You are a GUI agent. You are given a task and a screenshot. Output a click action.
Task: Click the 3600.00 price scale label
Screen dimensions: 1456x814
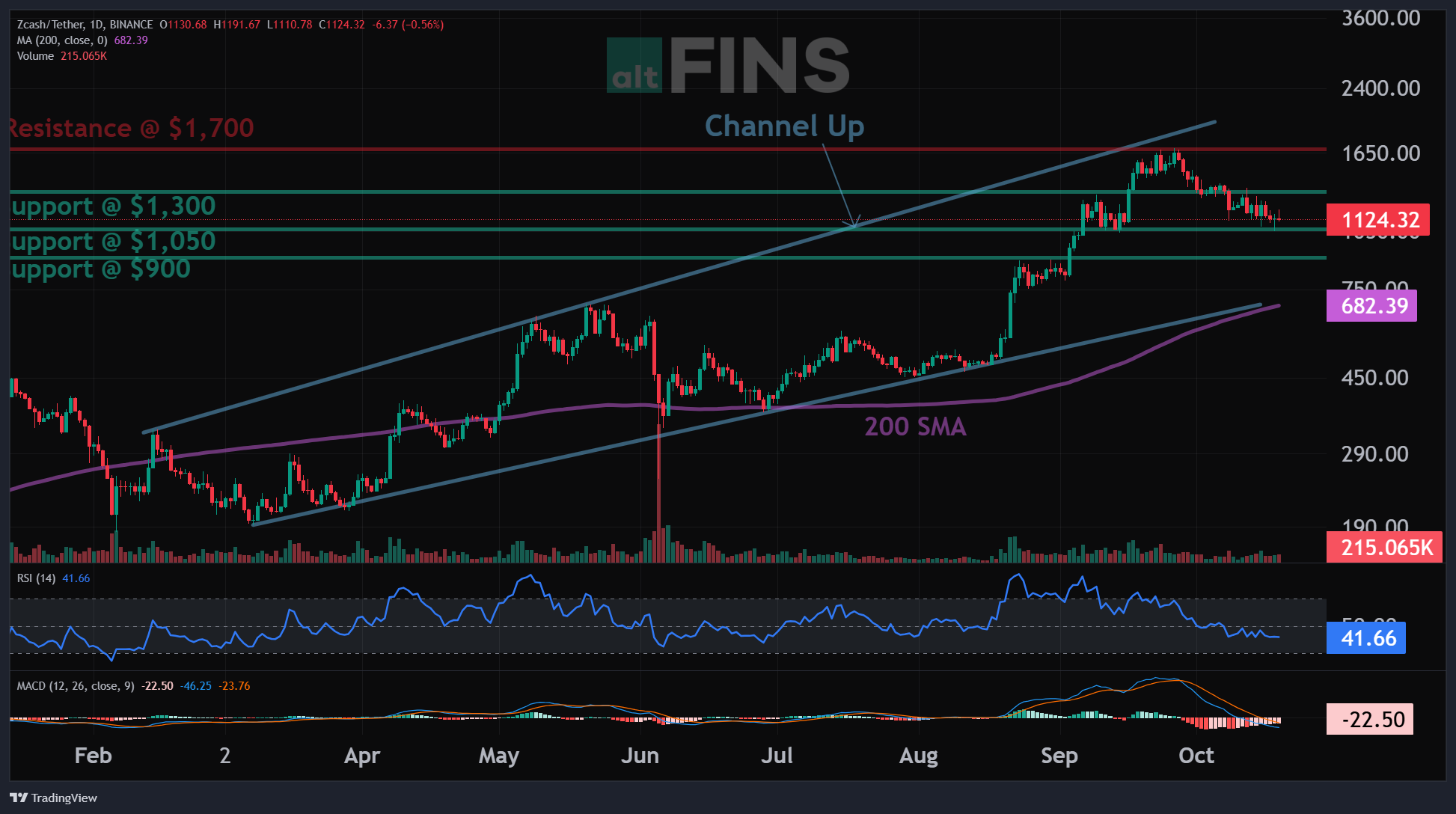point(1380,18)
